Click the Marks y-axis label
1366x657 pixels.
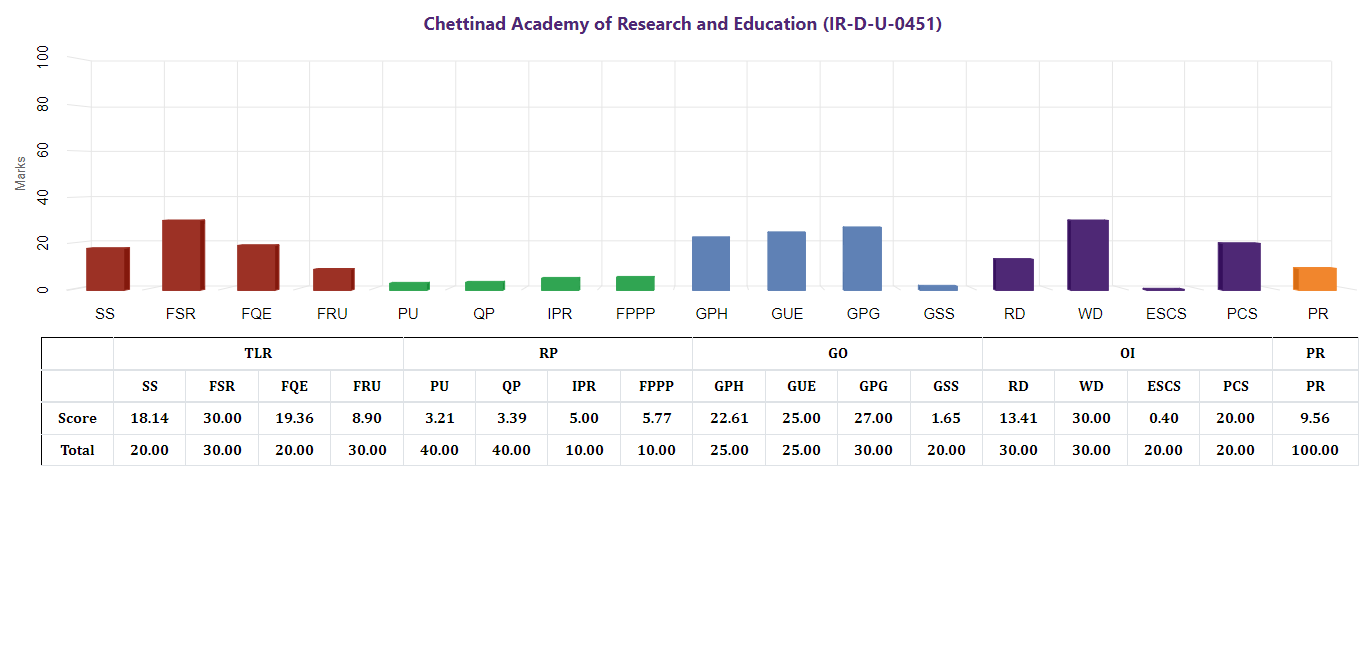click(x=21, y=172)
